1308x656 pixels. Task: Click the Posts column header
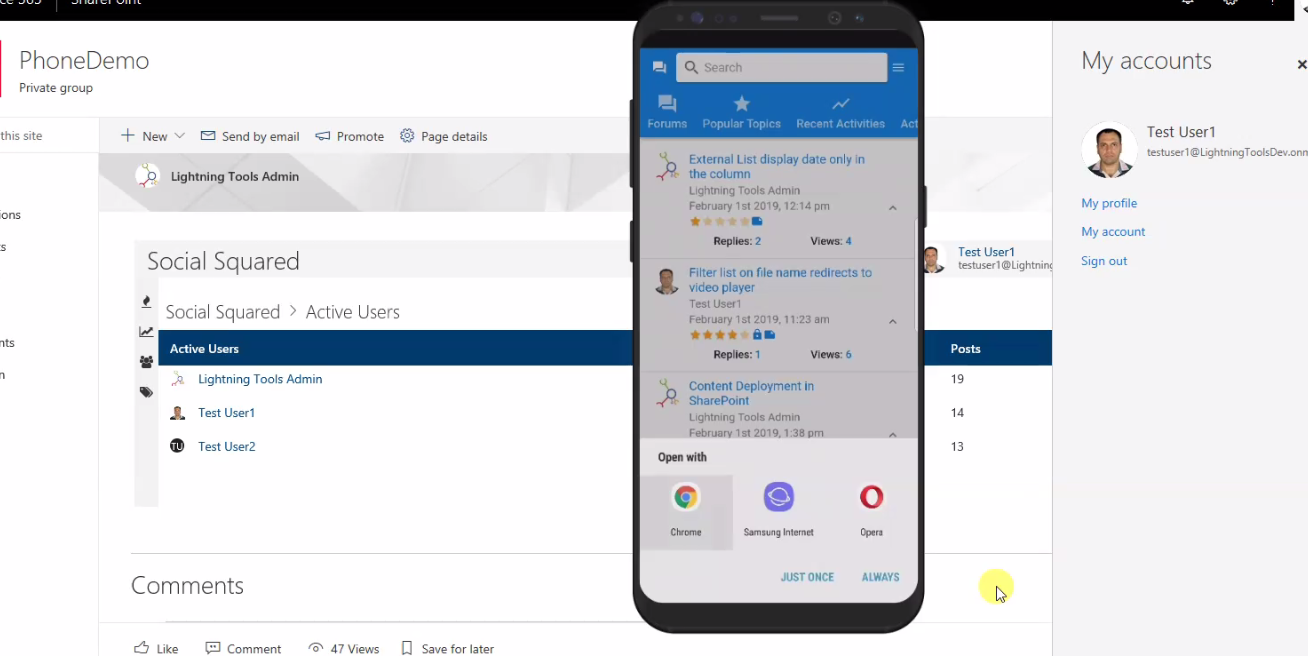(965, 349)
